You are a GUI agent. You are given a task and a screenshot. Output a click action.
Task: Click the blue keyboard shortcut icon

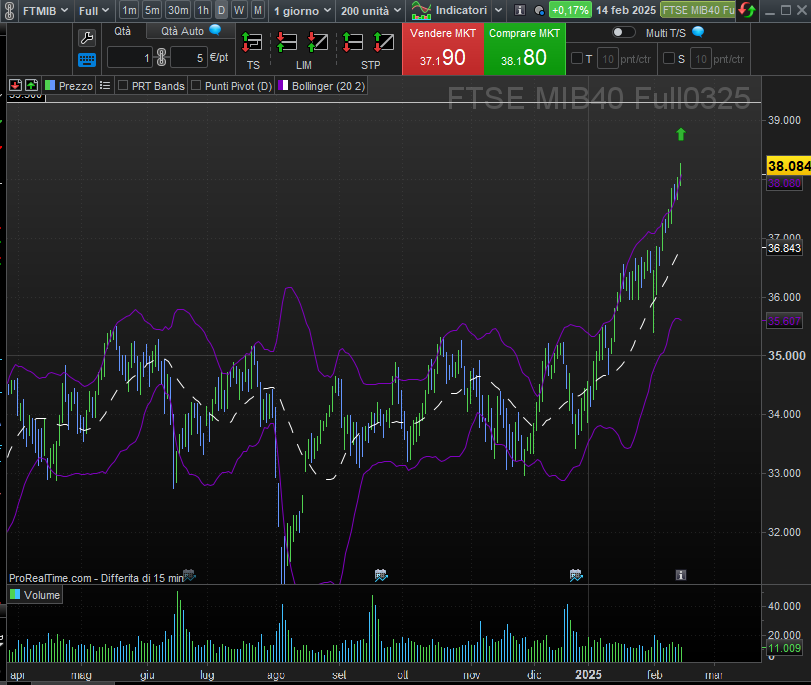(87, 60)
